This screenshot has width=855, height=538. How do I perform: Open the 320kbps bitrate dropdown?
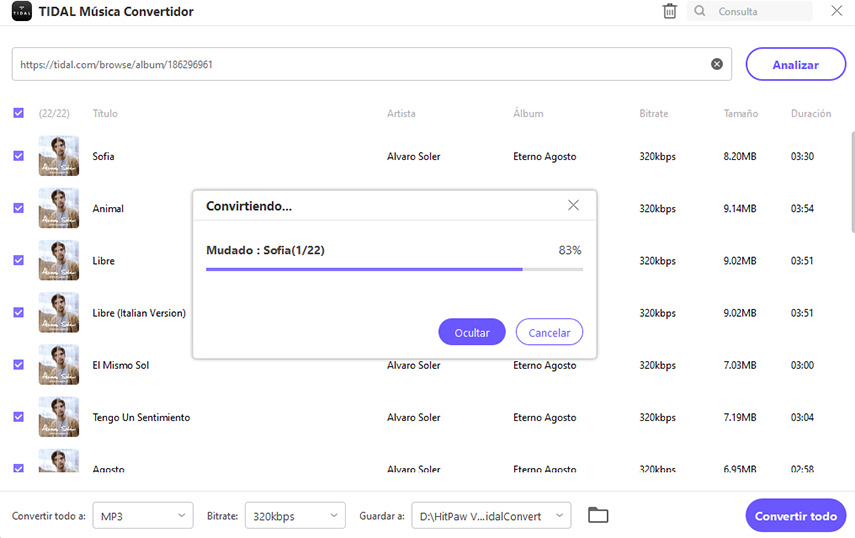(295, 516)
